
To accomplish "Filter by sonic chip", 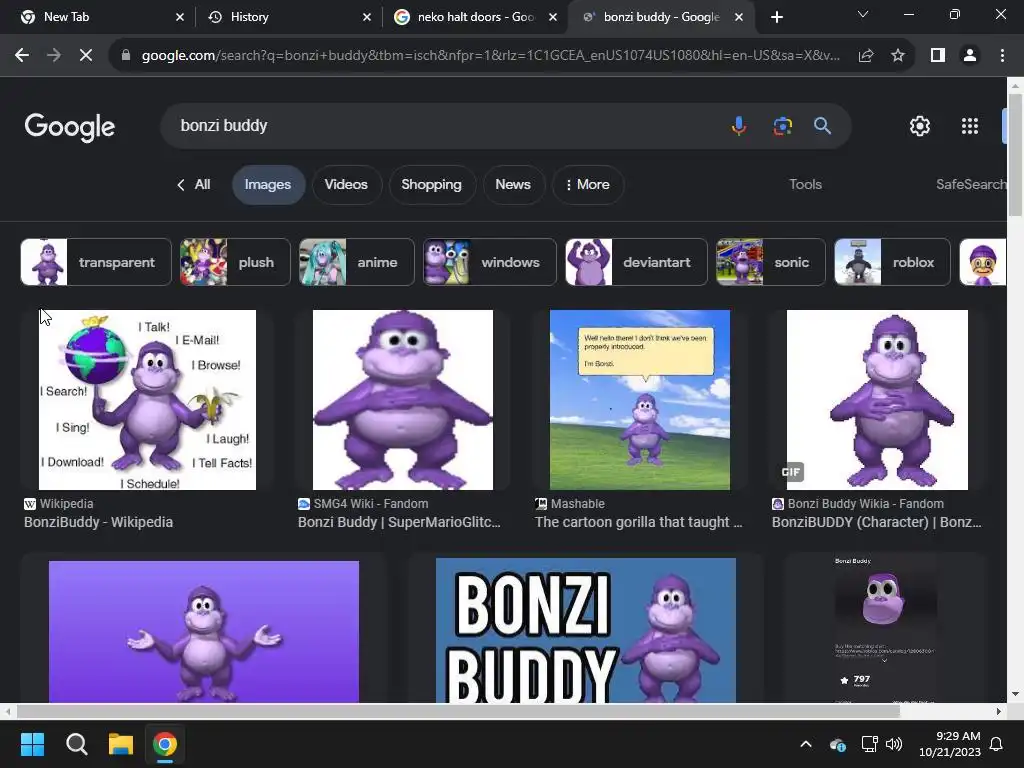I will pyautogui.click(x=771, y=263).
